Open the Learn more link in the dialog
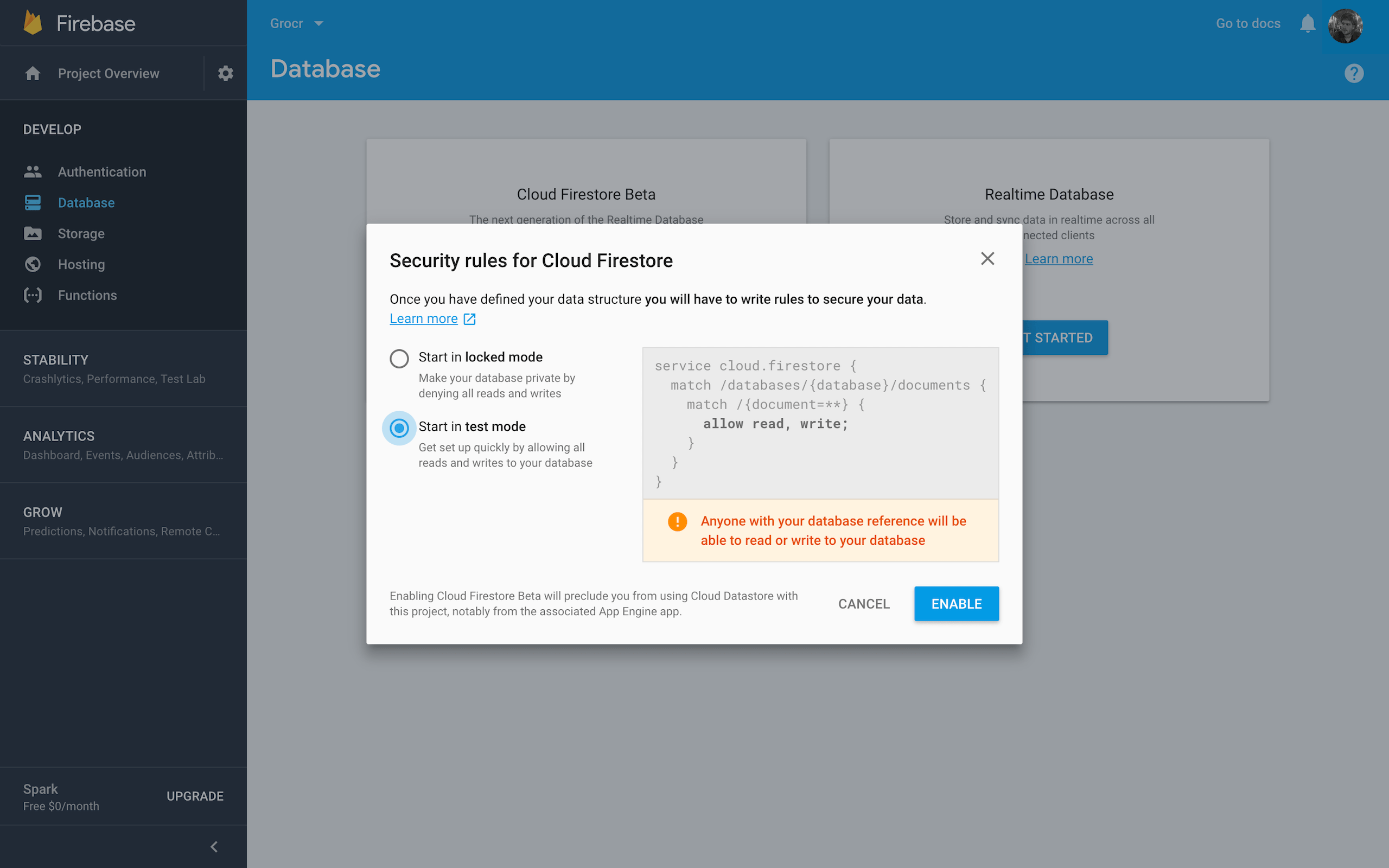Image resolution: width=1389 pixels, height=868 pixels. tap(424, 318)
